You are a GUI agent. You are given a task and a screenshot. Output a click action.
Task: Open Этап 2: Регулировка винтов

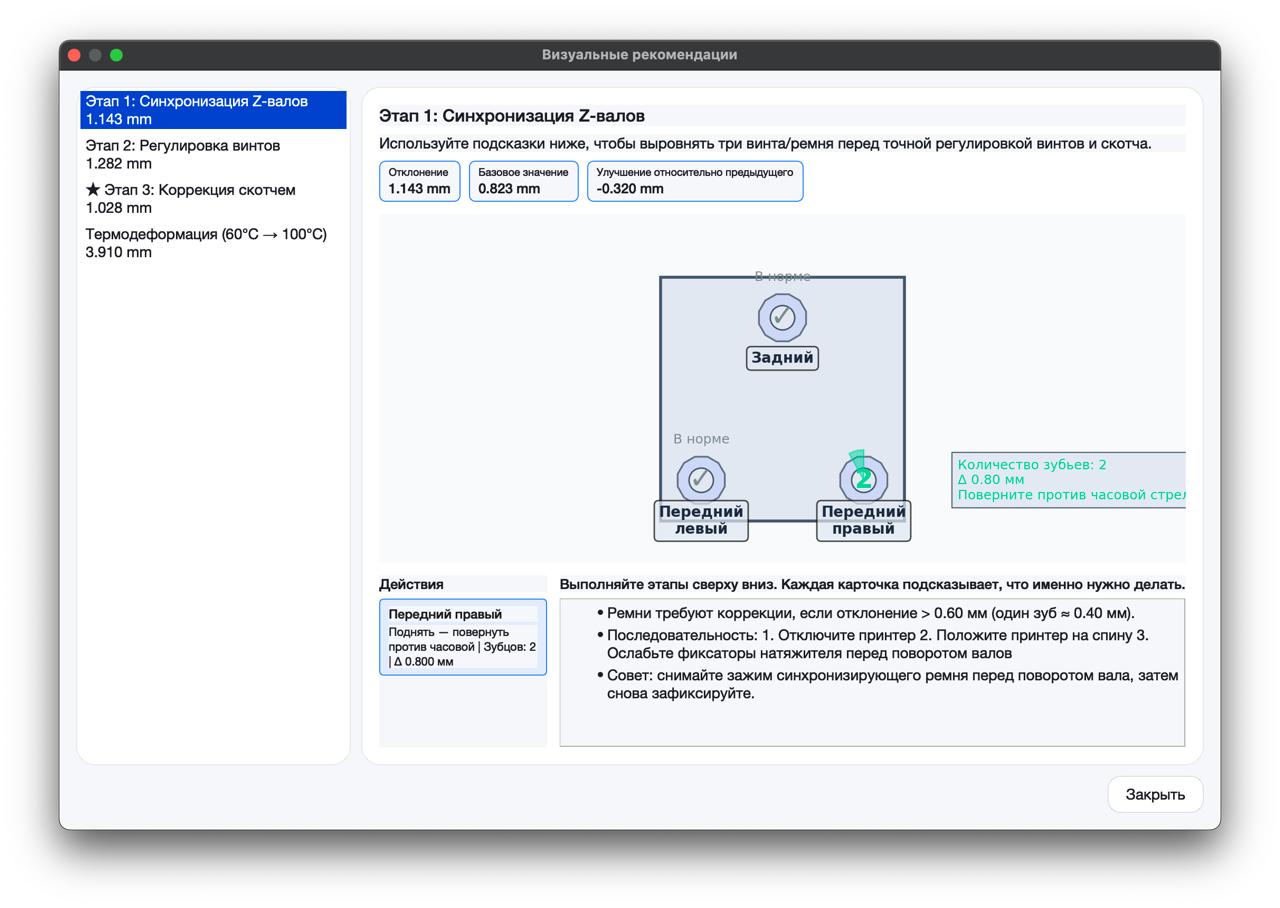click(213, 154)
